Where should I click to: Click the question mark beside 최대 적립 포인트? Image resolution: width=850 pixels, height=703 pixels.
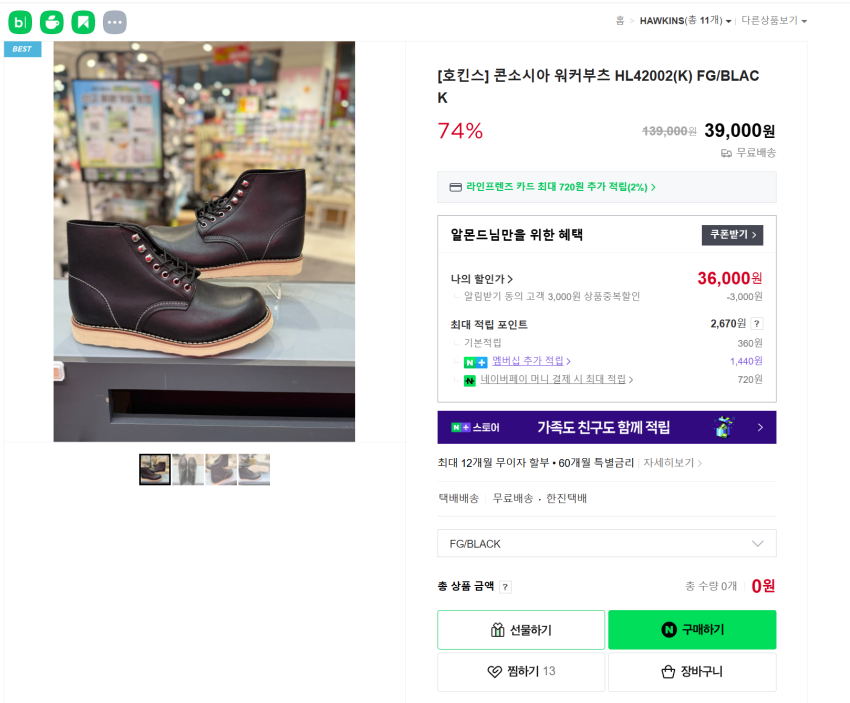coord(757,324)
